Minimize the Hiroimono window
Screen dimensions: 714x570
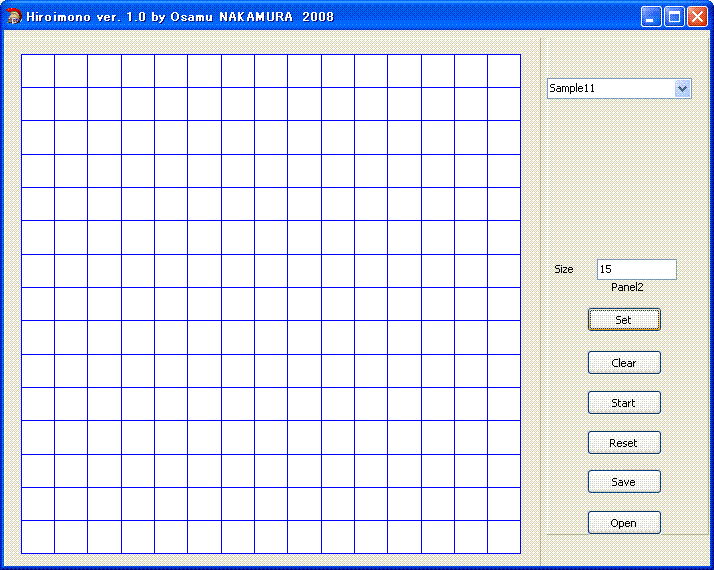click(651, 17)
